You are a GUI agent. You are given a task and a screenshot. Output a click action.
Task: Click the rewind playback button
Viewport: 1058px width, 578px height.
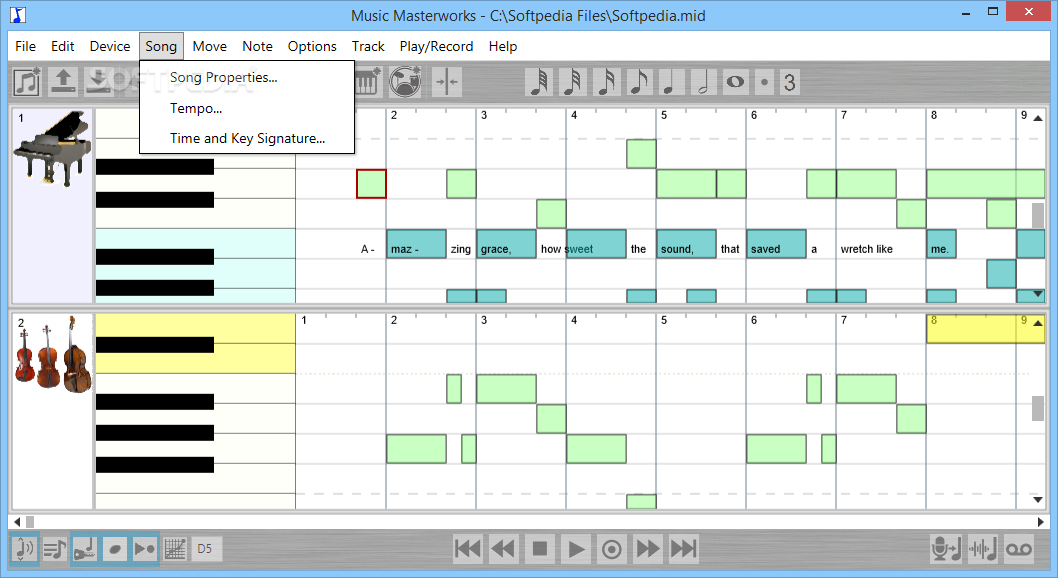(x=503, y=549)
